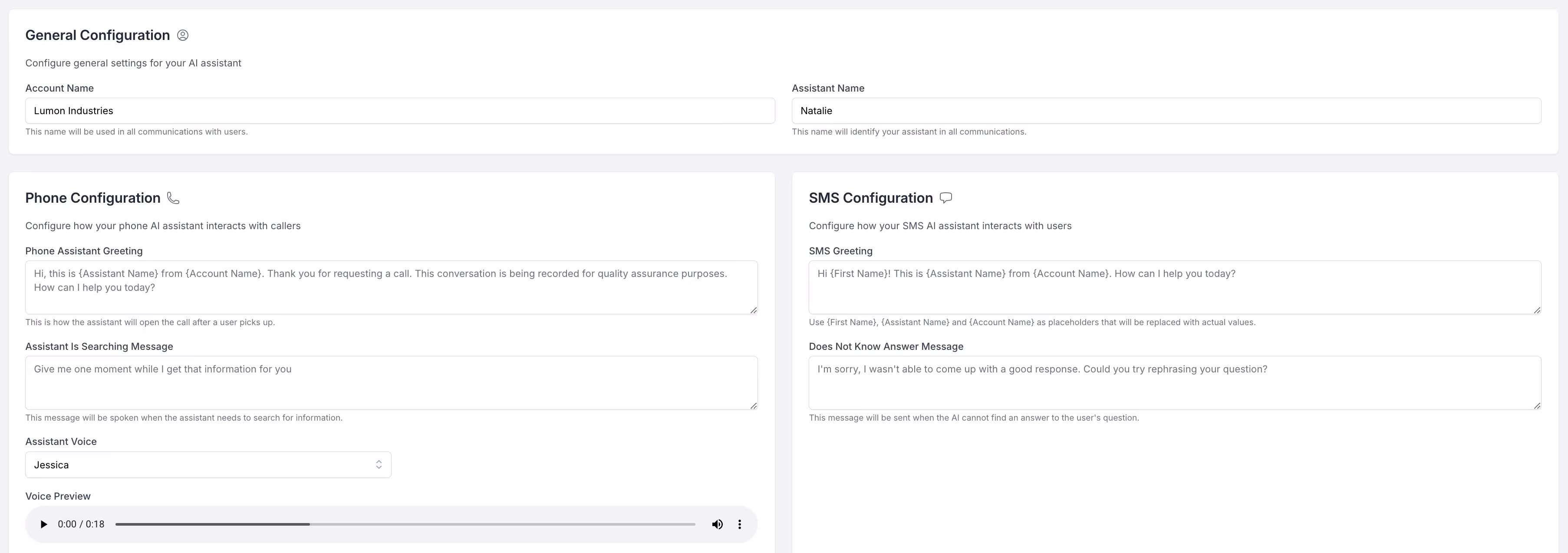Click the phone icon beside Phone Configuration
This screenshot has height=553, width=1568.
click(x=174, y=198)
